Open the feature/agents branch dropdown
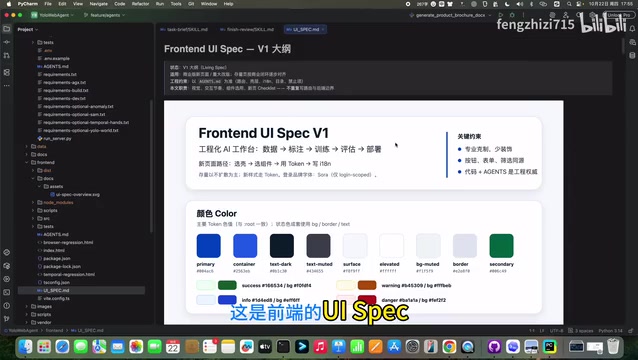The height and width of the screenshot is (360, 638). click(x=105, y=15)
